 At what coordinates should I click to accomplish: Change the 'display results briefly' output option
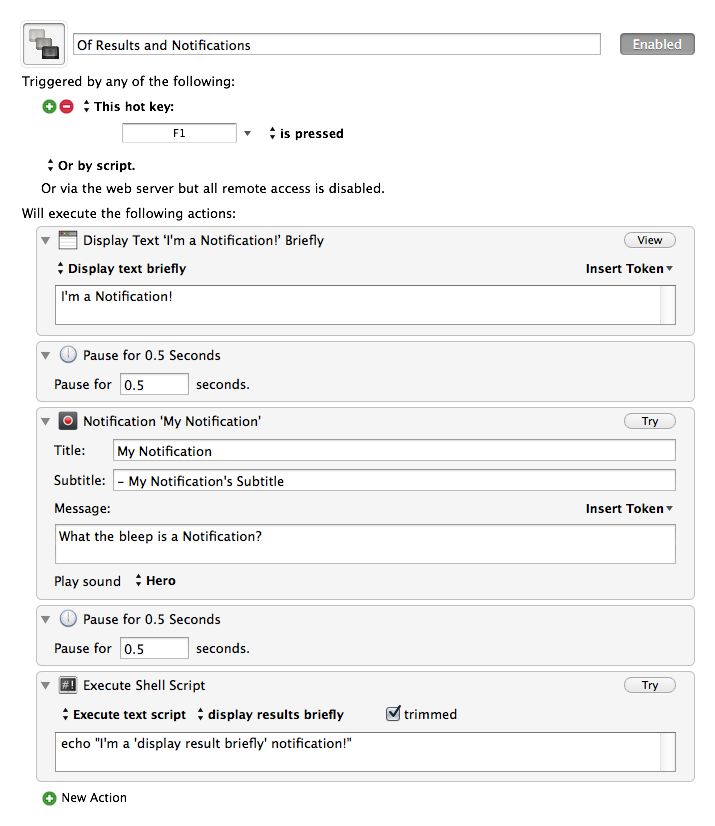[x=270, y=714]
